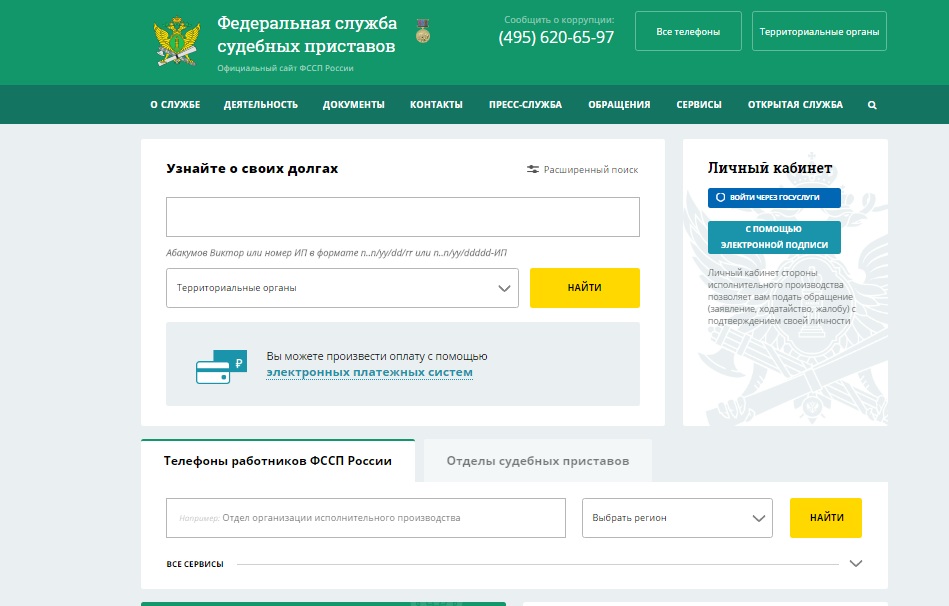Click the payment card ruble icon
The image size is (949, 606).
point(222,367)
